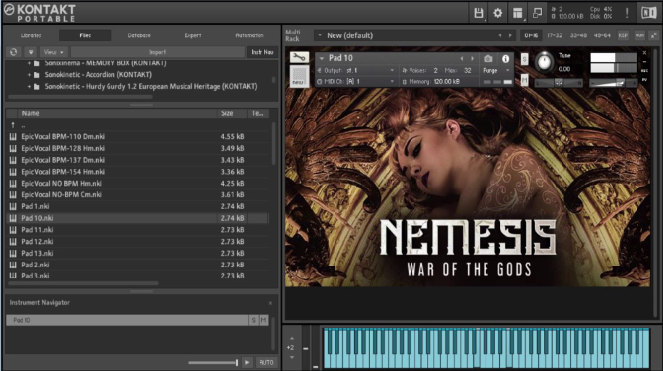663x371 pixels.
Task: Open the multi name dropdown arrow
Action: 320,36
